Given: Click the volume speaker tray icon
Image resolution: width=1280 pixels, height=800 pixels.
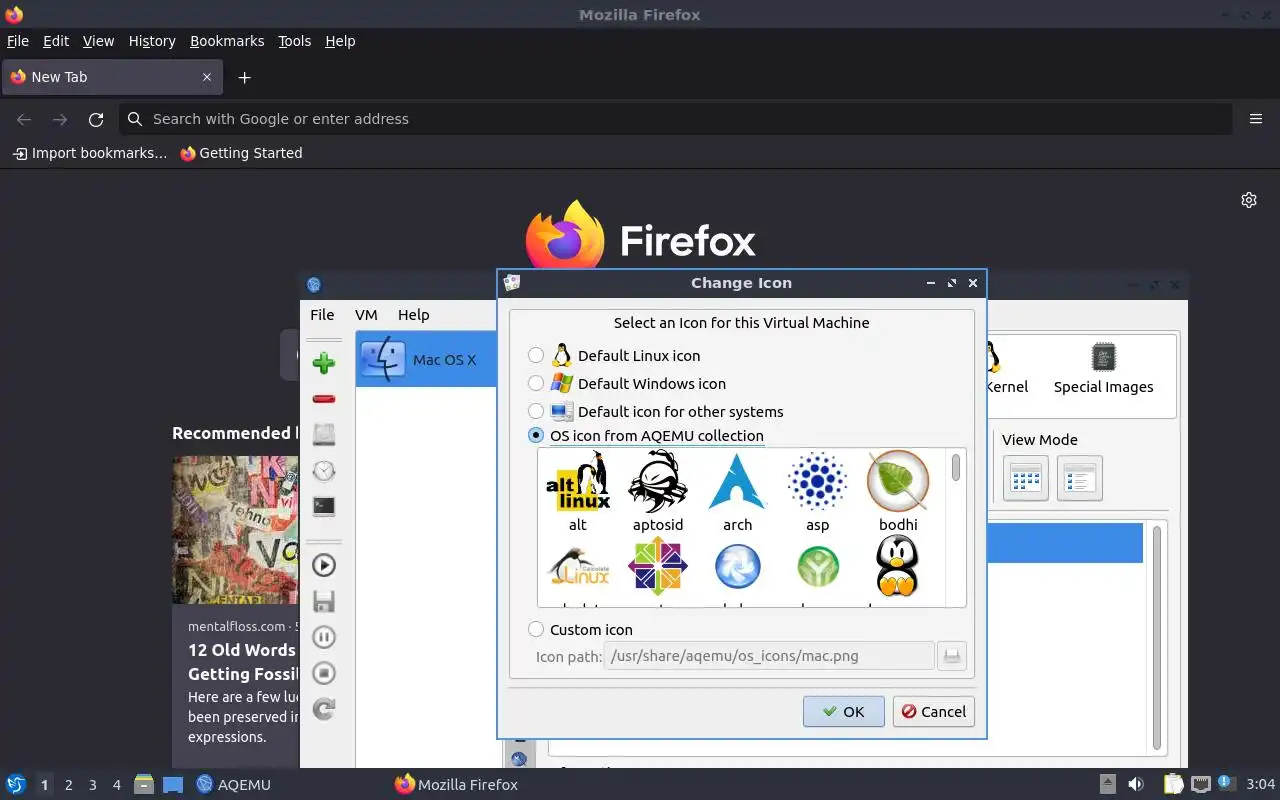Looking at the screenshot, I should click(1136, 785).
